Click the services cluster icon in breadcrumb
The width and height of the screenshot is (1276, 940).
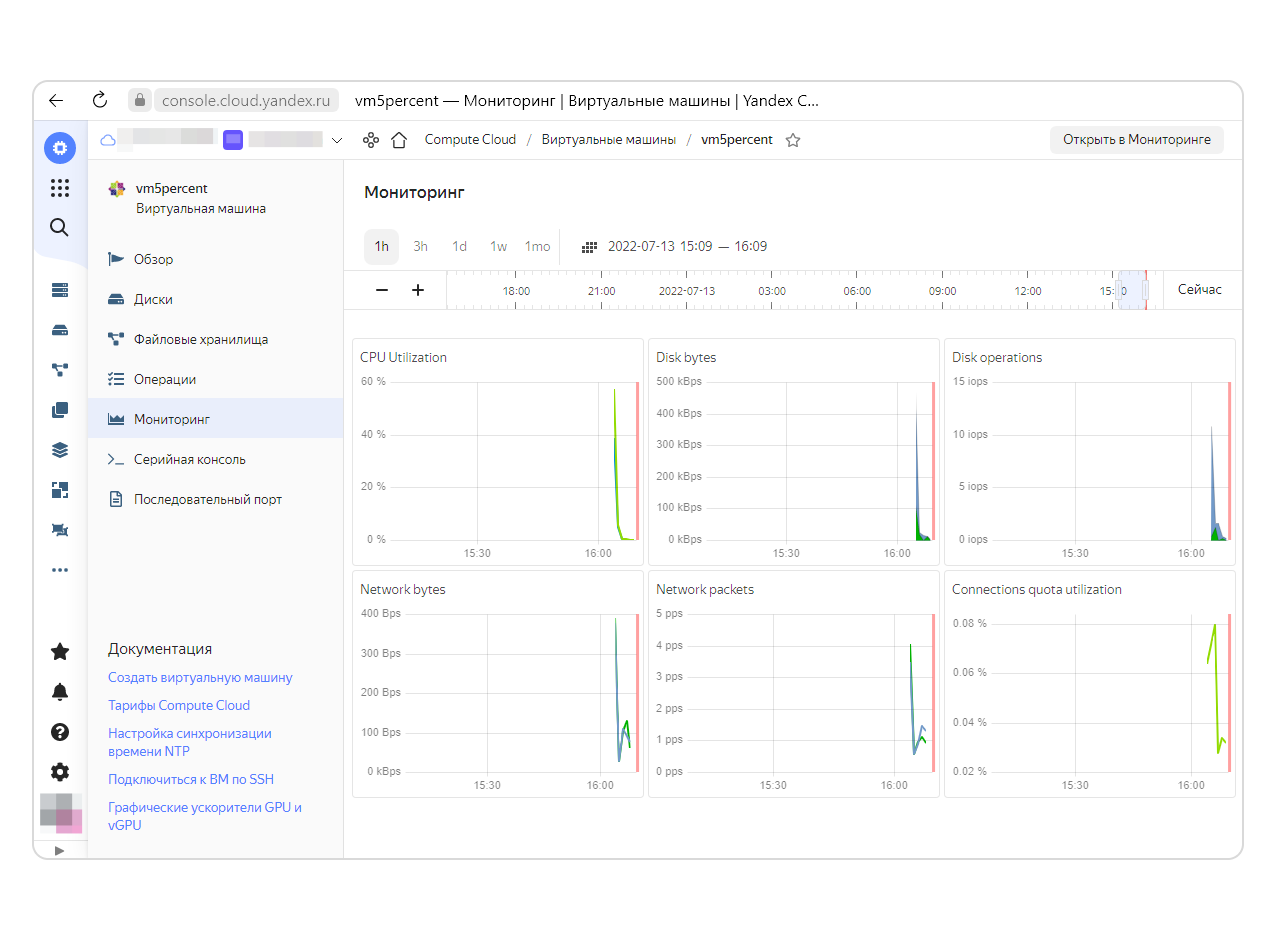click(x=371, y=140)
